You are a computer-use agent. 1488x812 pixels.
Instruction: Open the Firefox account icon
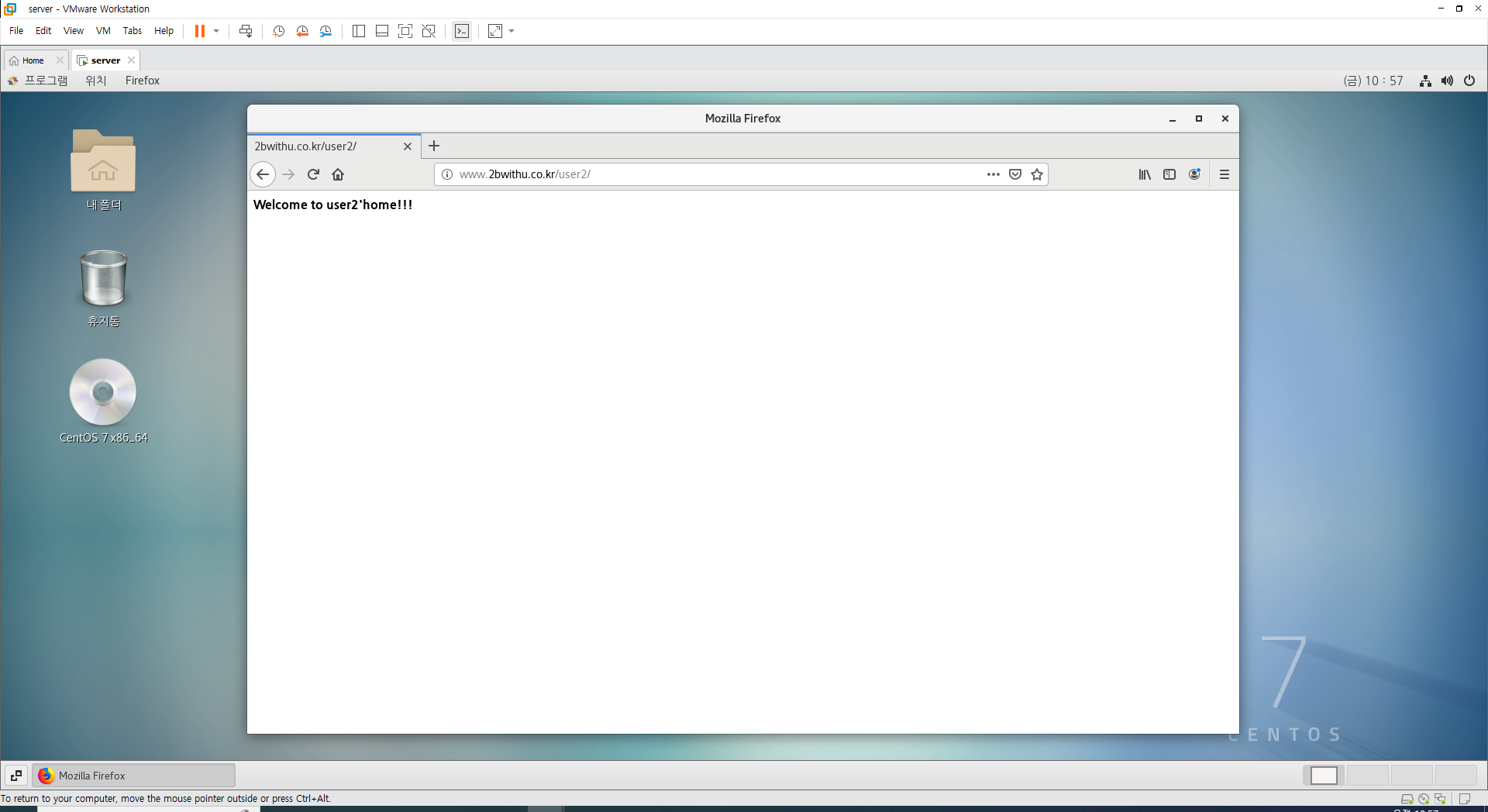(1194, 174)
